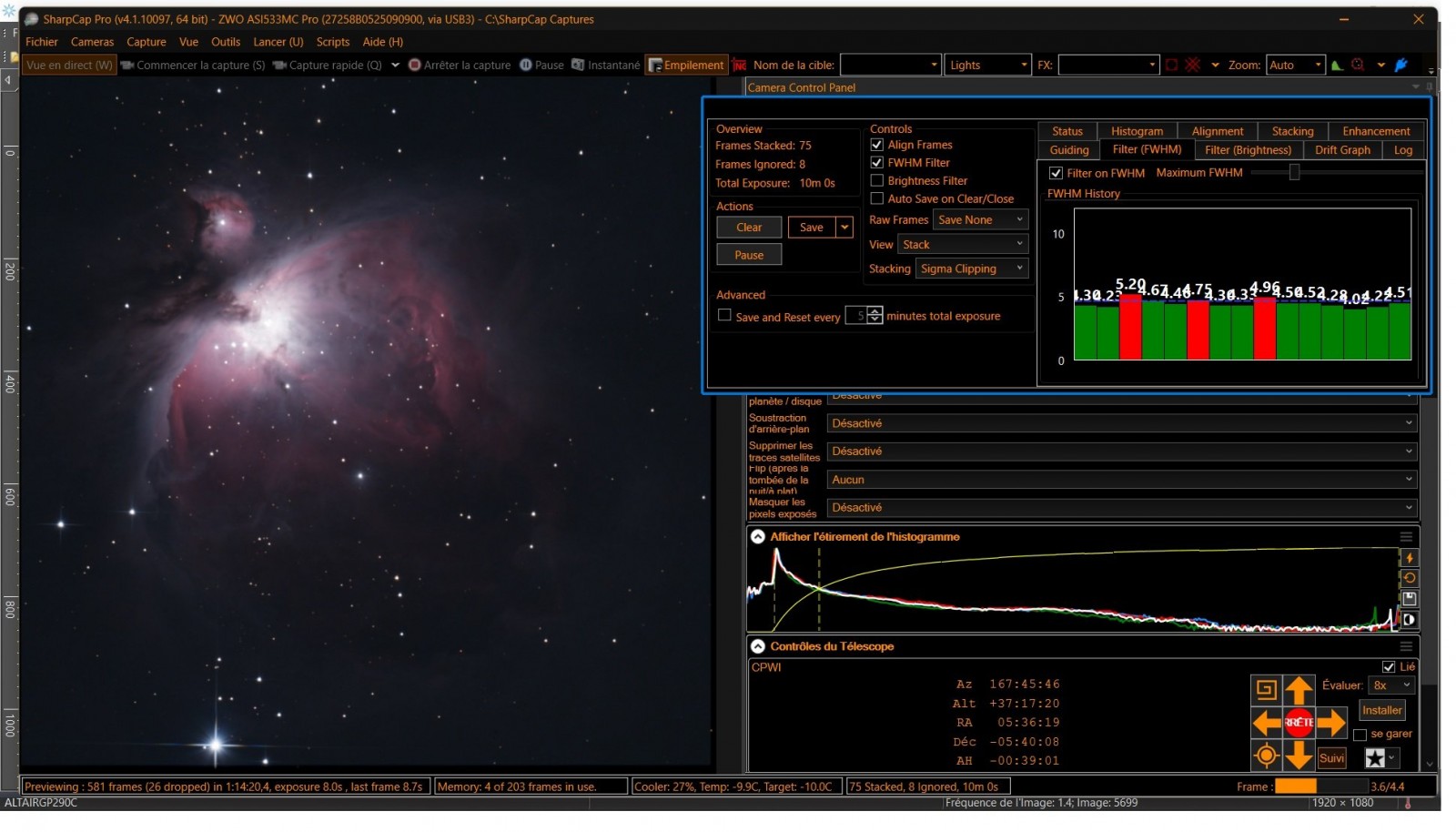Collapse Afficher l'étirement de l'histogramme section
Screen dimensions: 1456x832
coord(757,537)
